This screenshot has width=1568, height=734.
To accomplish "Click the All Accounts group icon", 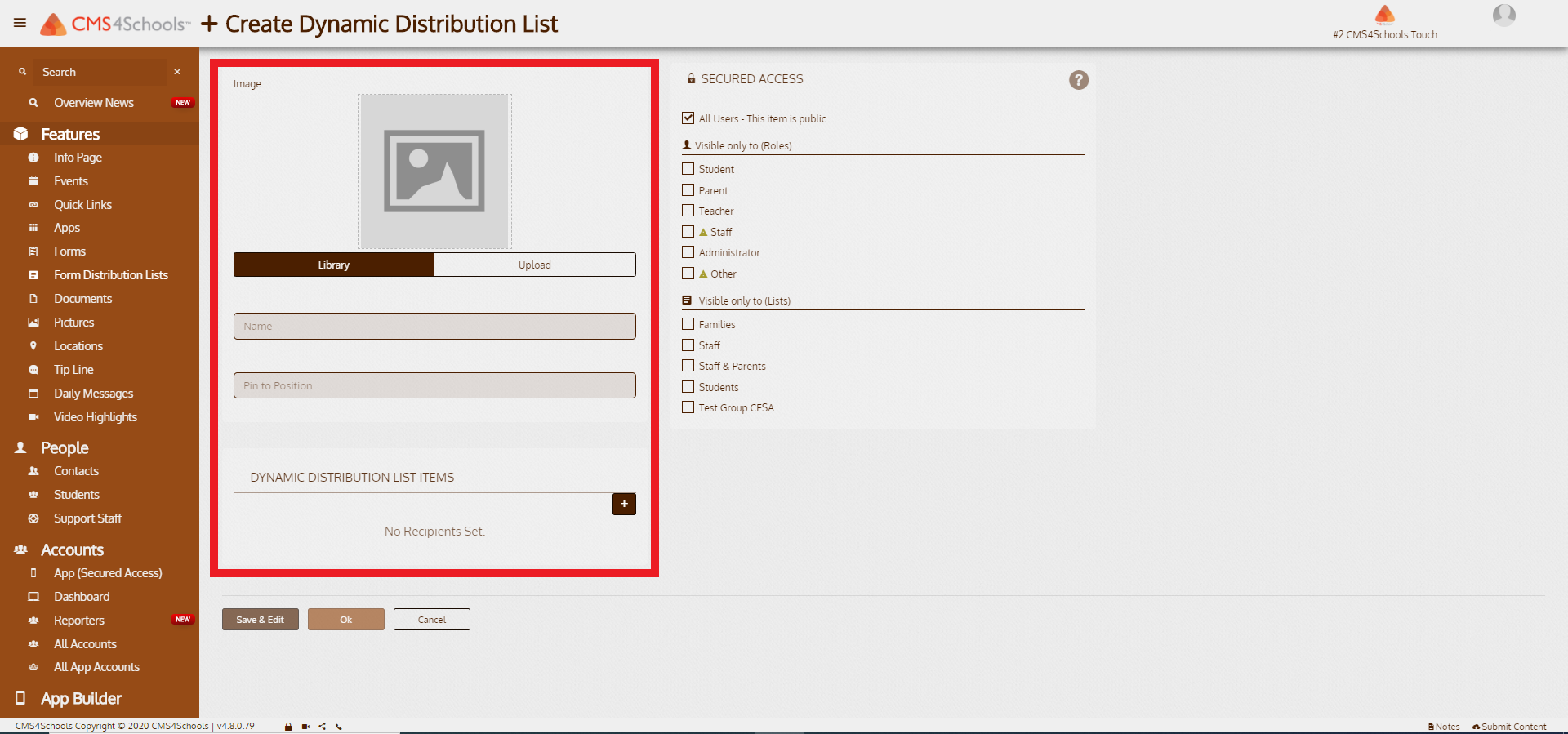I will tap(33, 644).
